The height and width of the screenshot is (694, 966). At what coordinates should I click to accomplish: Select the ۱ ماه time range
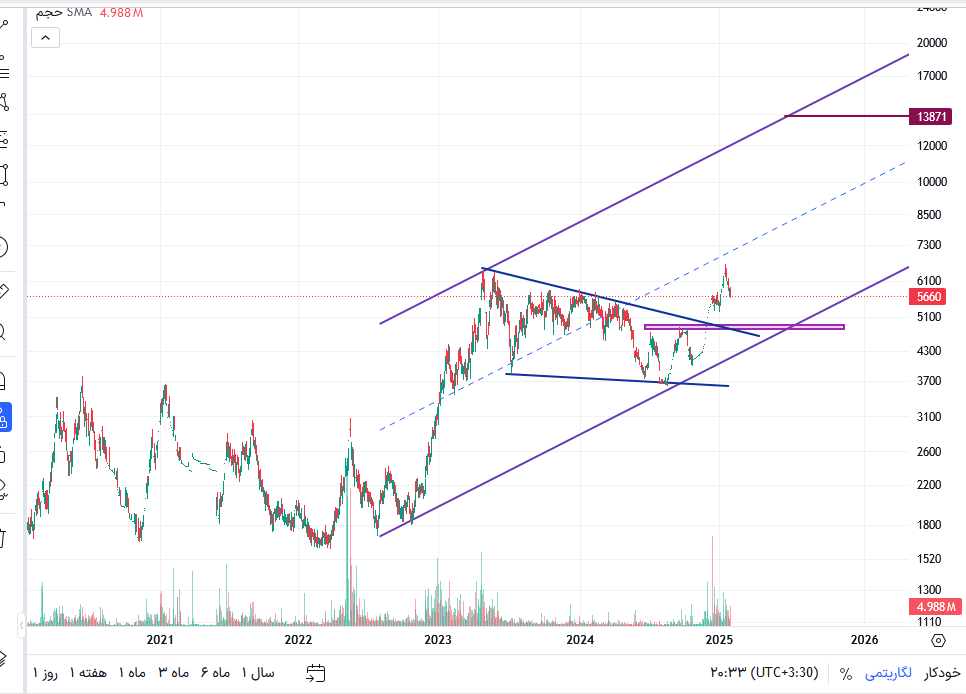click(x=132, y=673)
